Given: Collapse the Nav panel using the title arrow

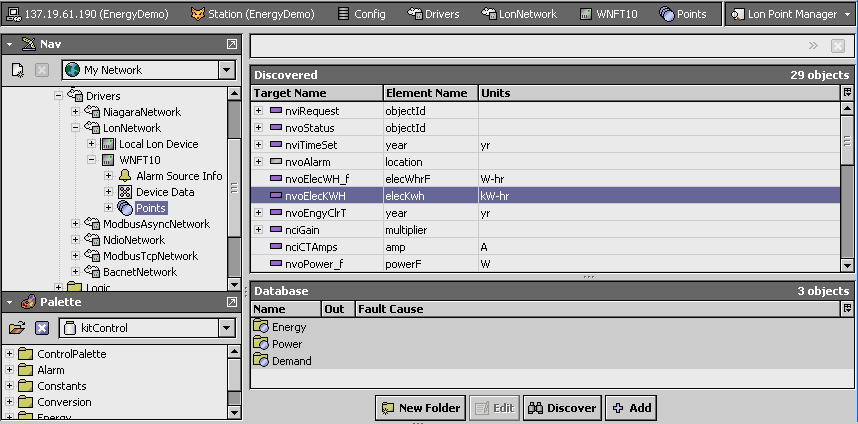Looking at the screenshot, I should click(x=11, y=45).
